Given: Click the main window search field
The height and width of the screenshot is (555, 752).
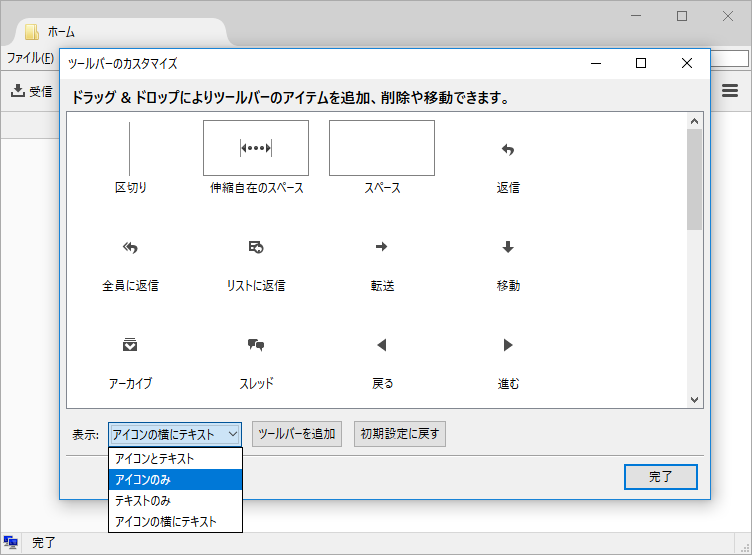Looking at the screenshot, I should pyautogui.click(x=729, y=59).
